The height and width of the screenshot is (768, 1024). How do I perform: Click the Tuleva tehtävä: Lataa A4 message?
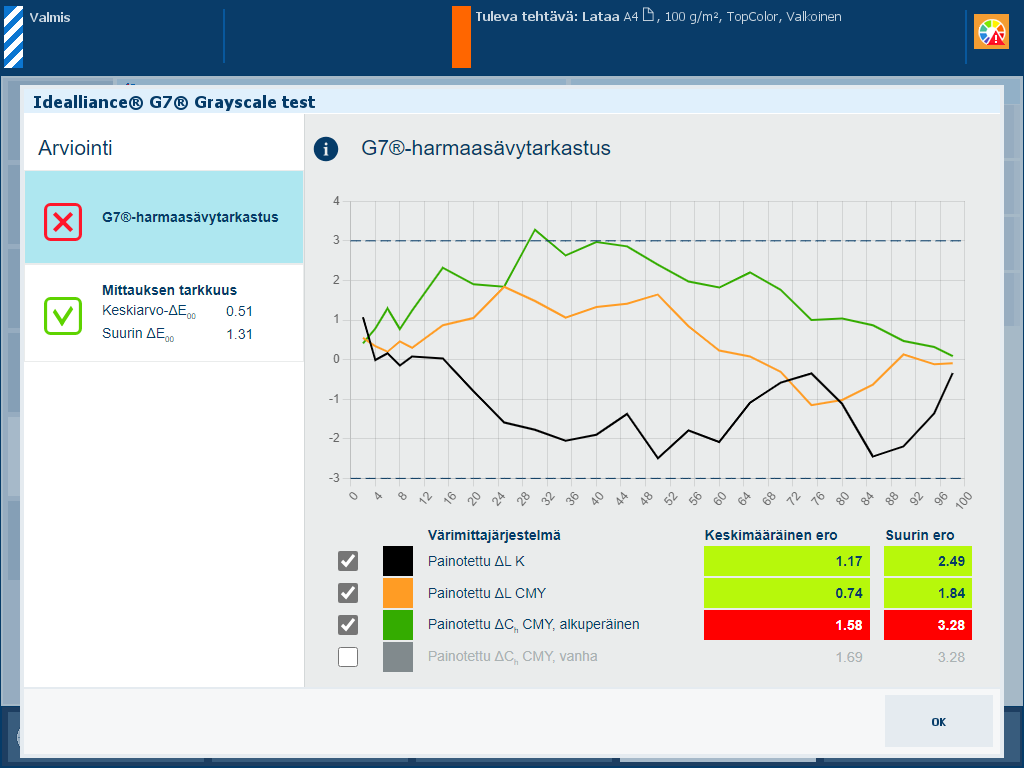[658, 17]
